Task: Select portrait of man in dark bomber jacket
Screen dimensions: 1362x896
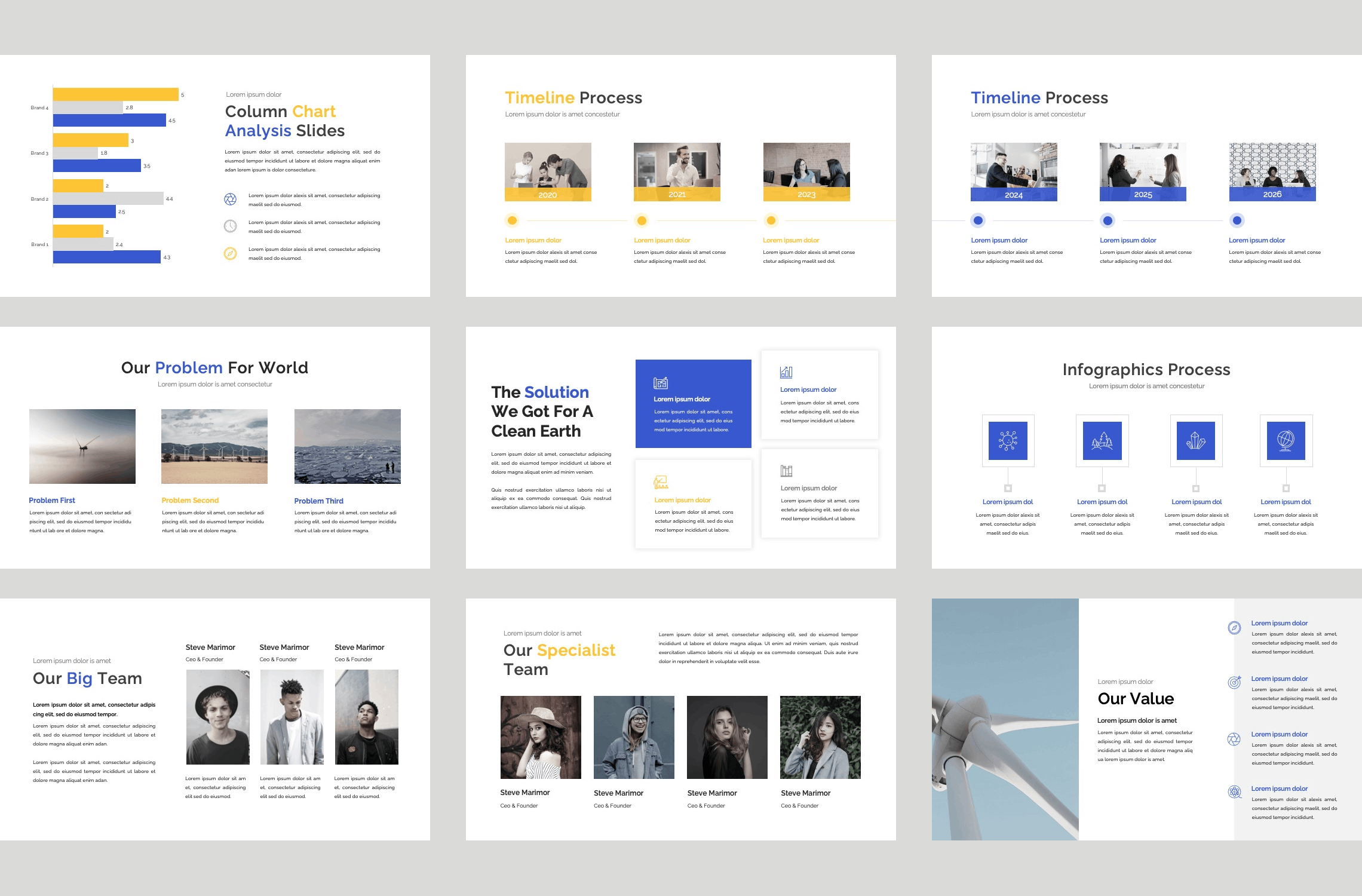Action: [x=367, y=717]
